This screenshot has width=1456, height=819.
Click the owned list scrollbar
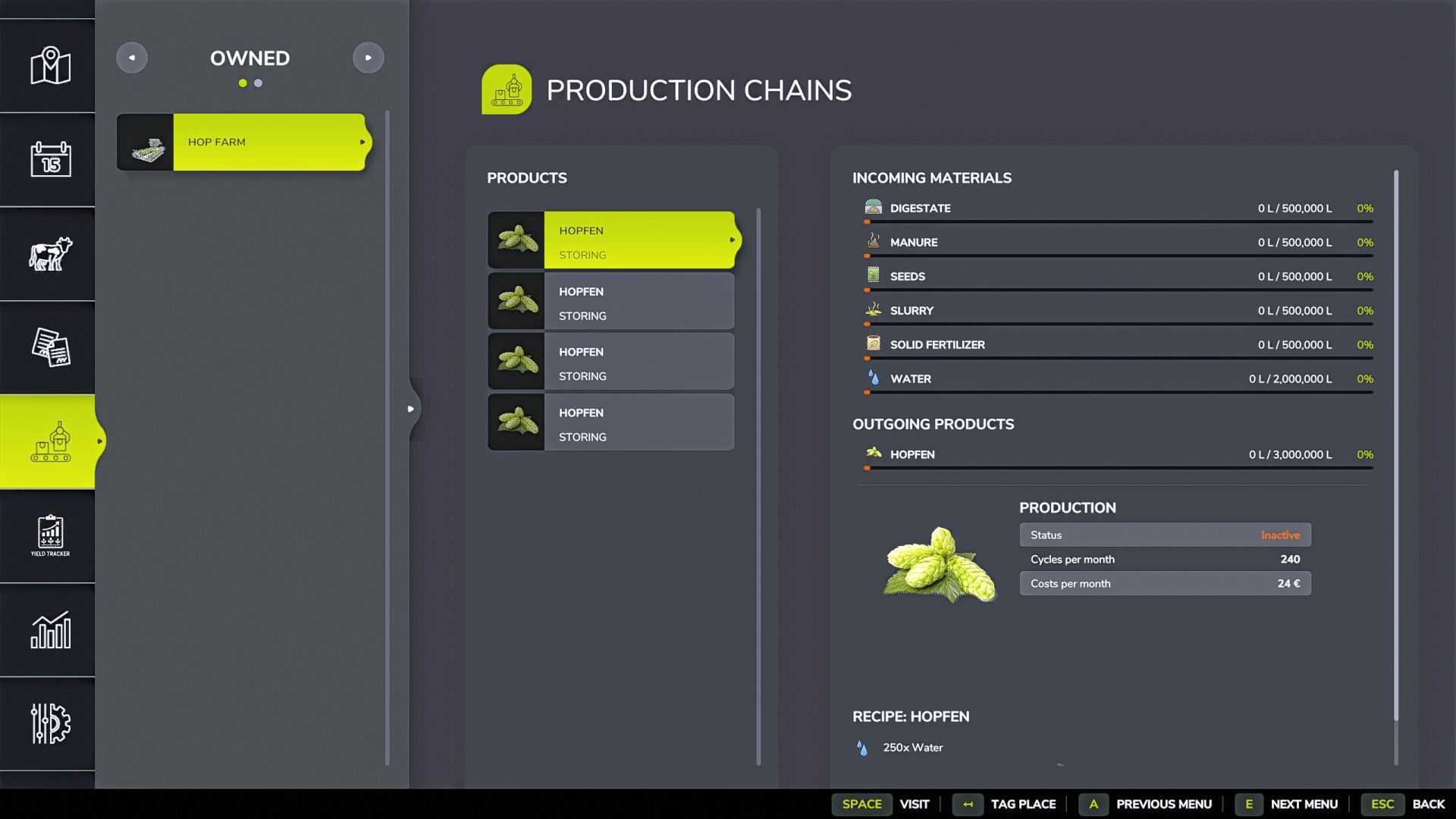coord(388,438)
